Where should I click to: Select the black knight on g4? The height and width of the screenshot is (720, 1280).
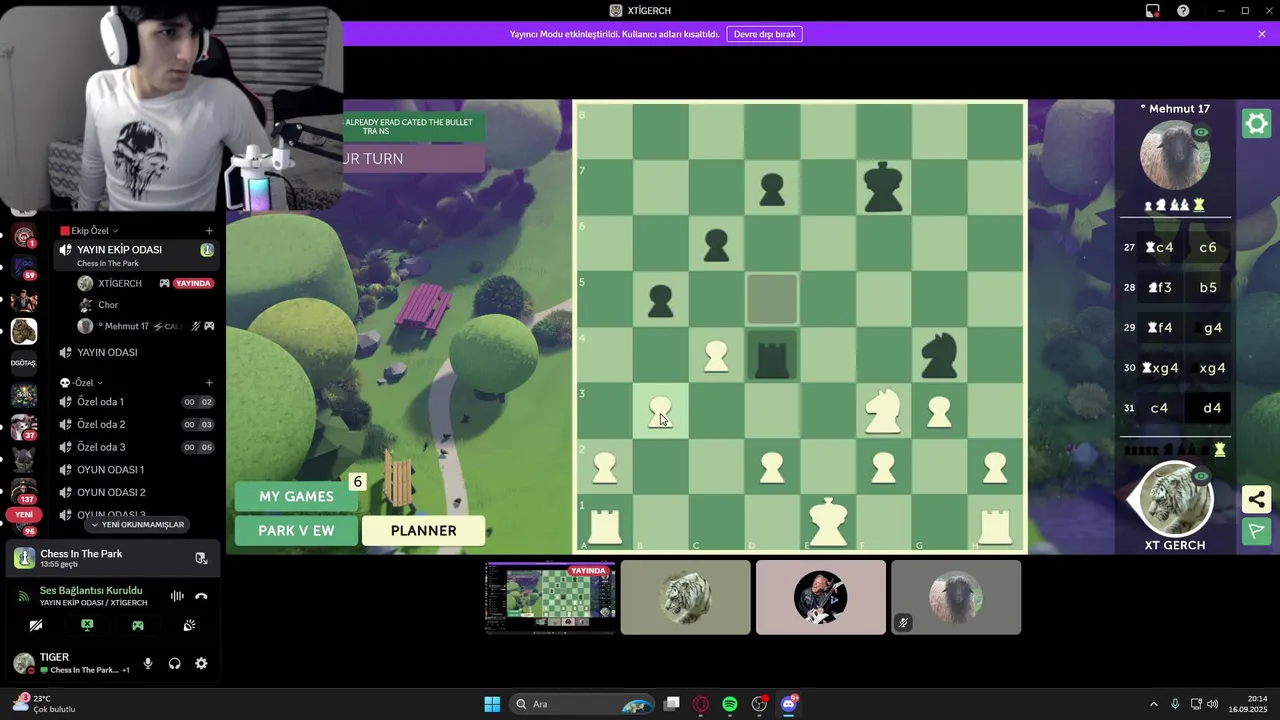tap(939, 355)
